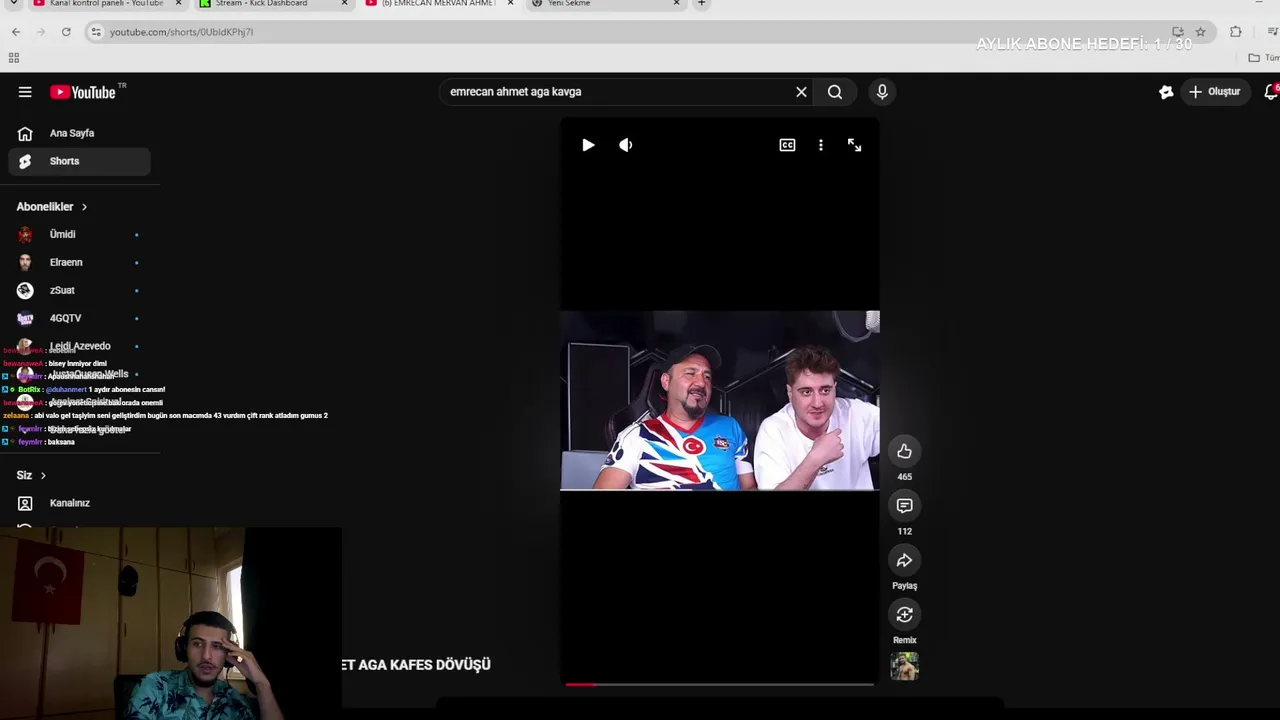
Task: Reload the YouTube page
Action: [x=66, y=32]
